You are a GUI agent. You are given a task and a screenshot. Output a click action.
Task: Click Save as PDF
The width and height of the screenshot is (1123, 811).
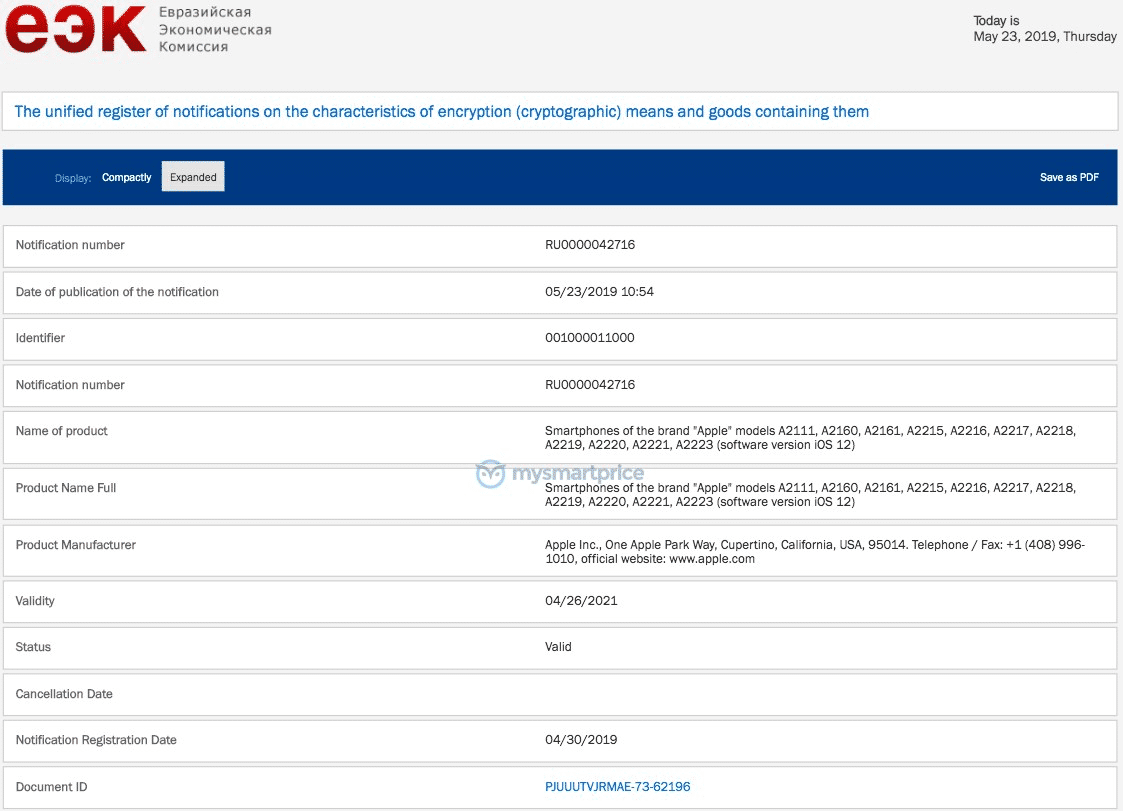click(x=1069, y=177)
